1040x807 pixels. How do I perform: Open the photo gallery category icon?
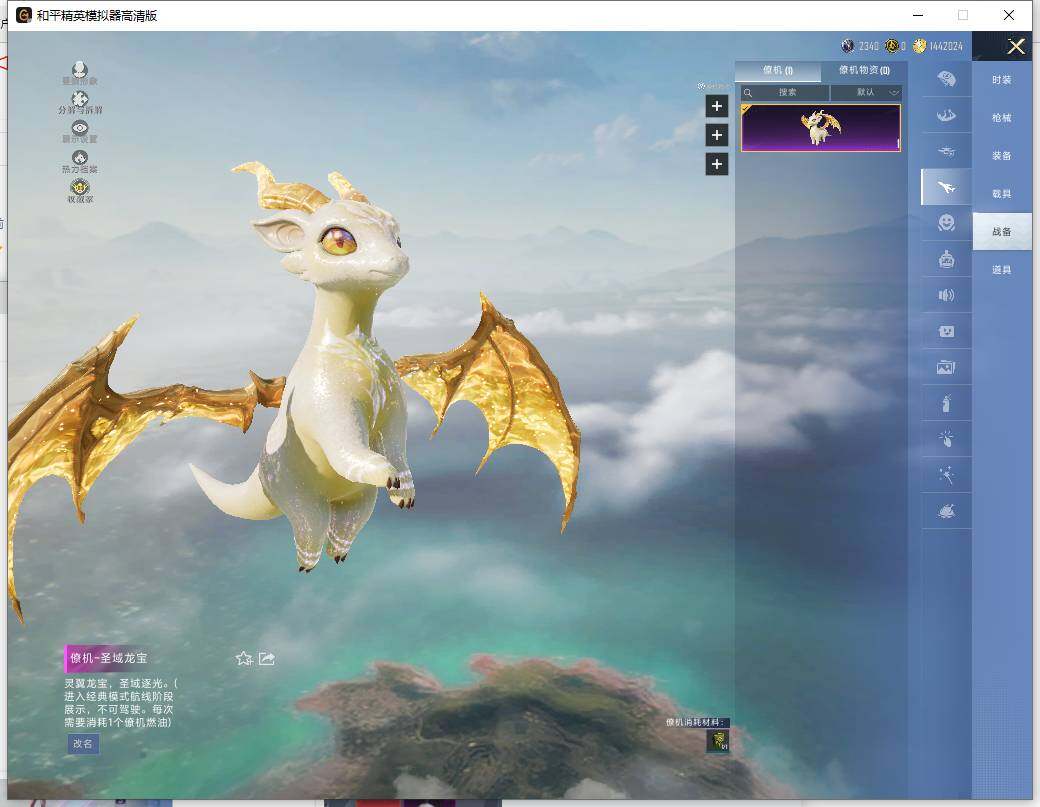tap(946, 368)
